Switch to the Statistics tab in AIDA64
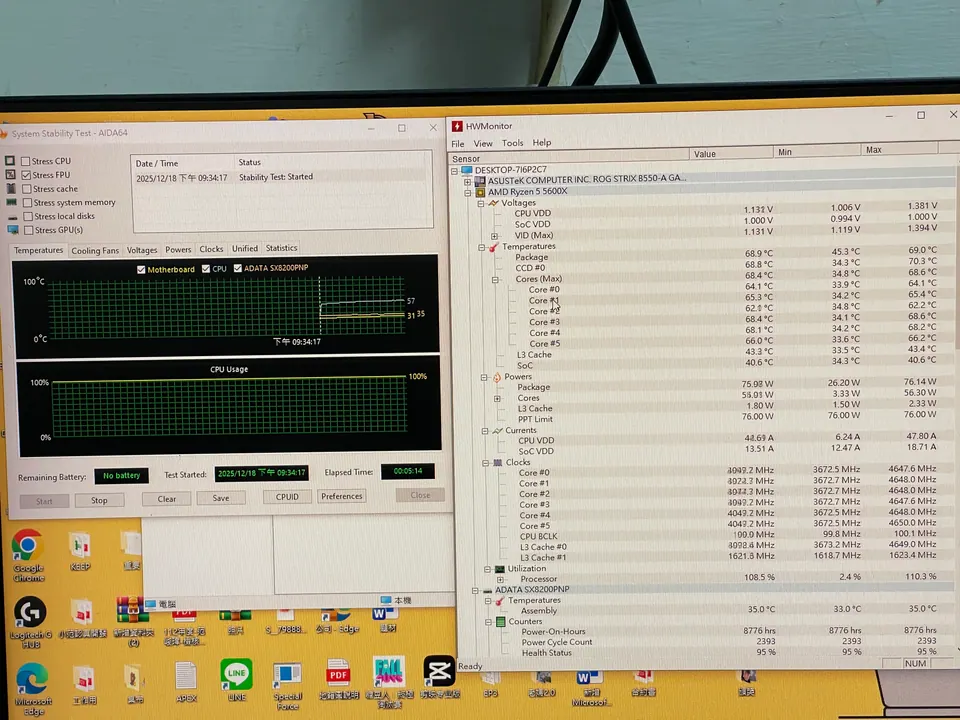 (x=281, y=248)
